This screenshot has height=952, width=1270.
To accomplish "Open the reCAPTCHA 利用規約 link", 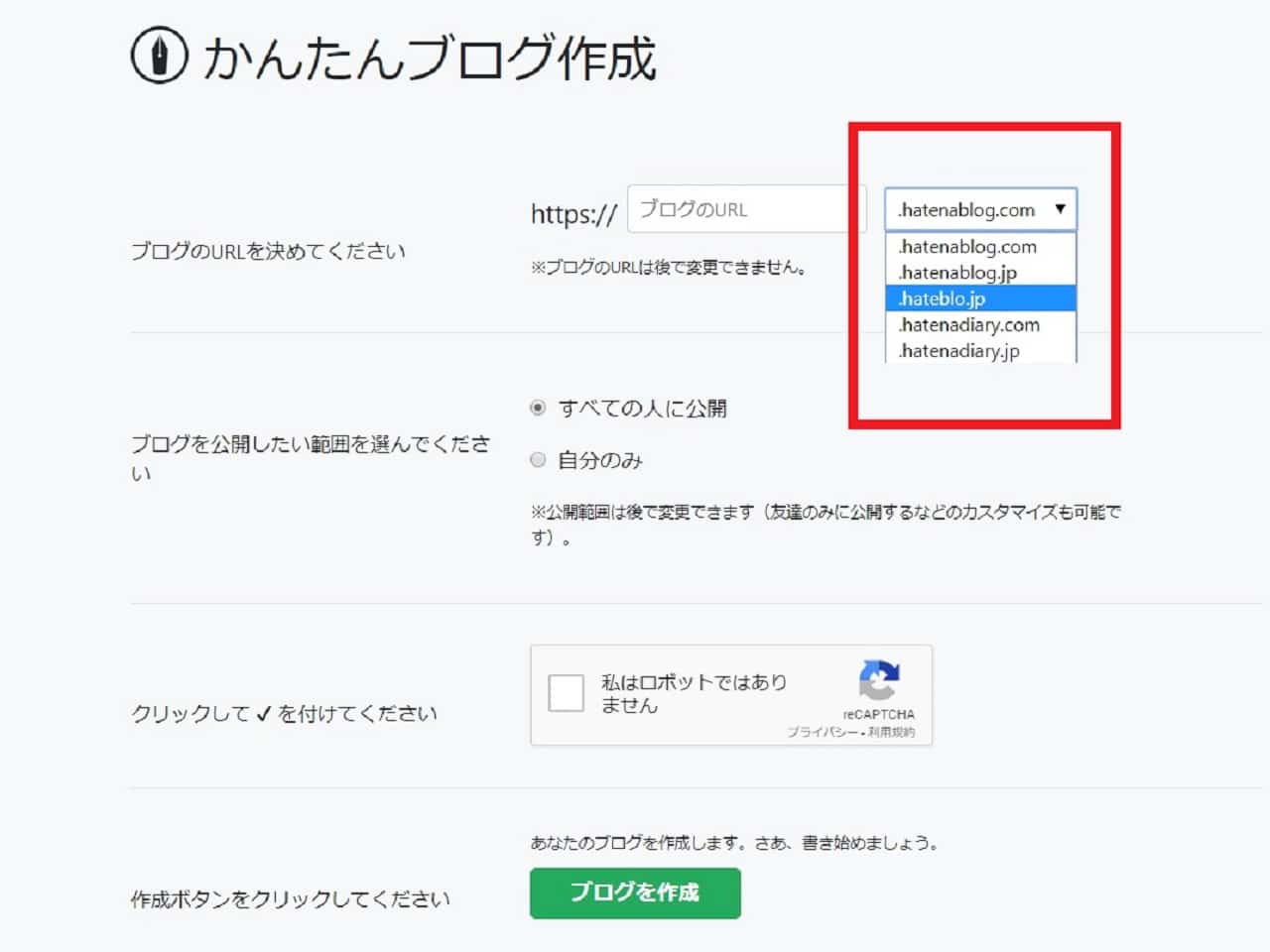I will click(x=892, y=732).
